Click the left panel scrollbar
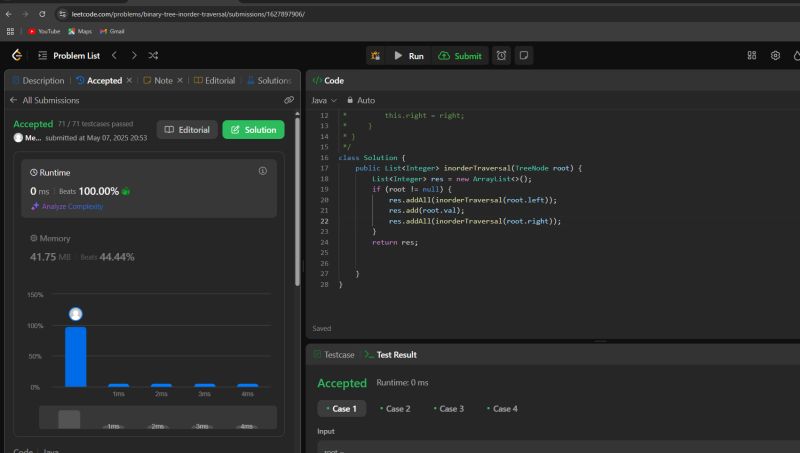This screenshot has width=800, height=453. pos(297,202)
